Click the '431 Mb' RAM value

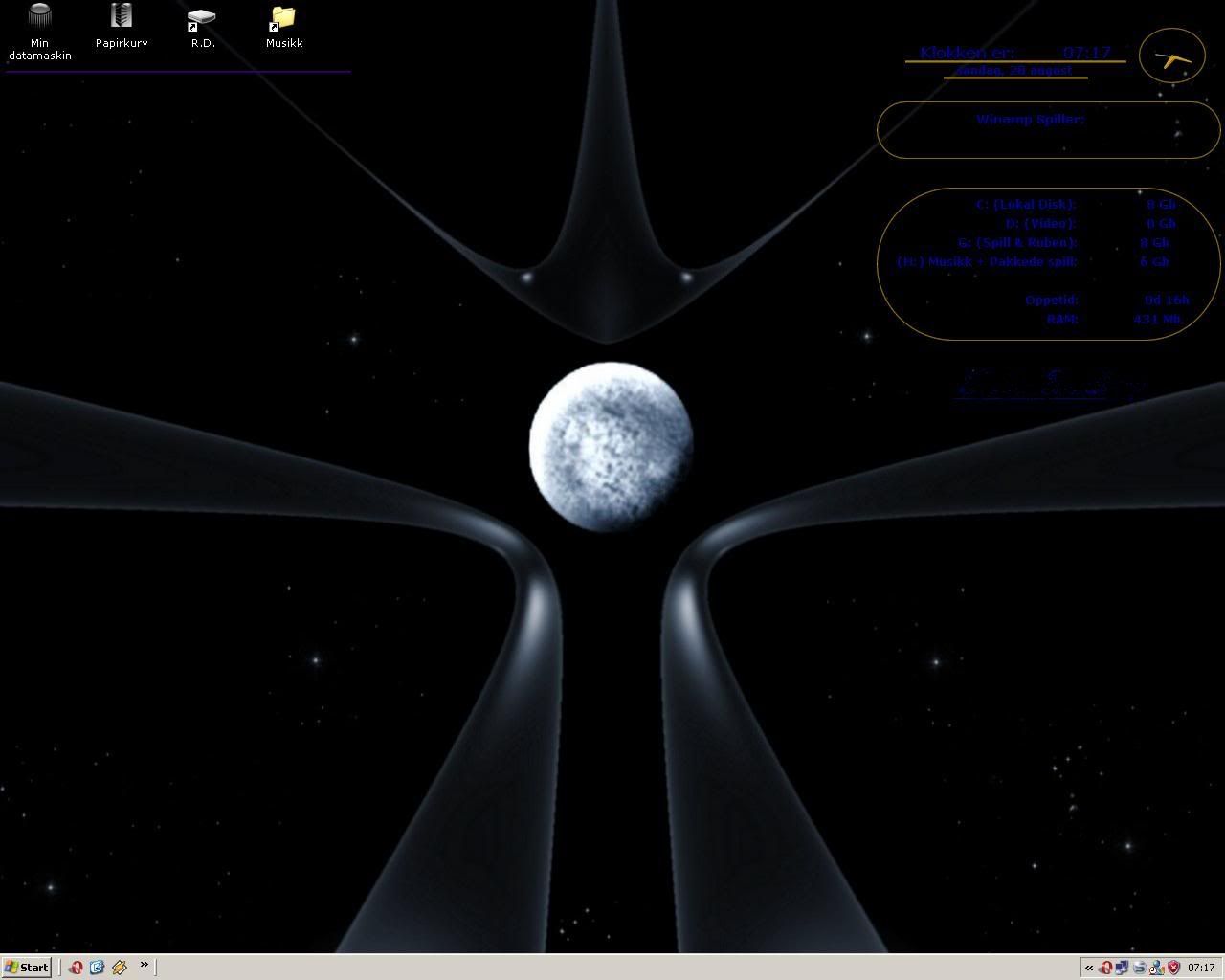point(1156,319)
